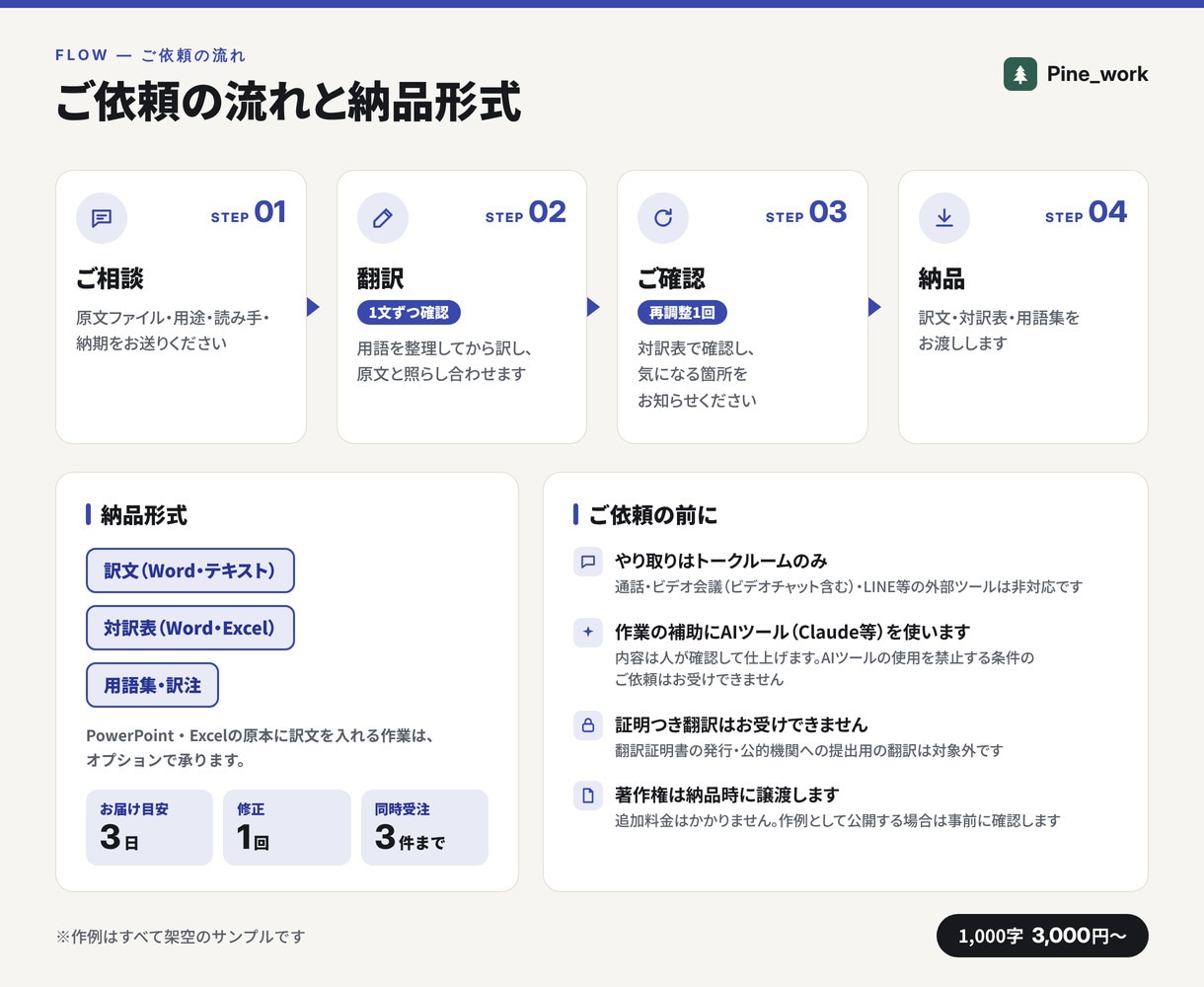This screenshot has width=1204, height=987.
Task: Click the 再調整1回 badge
Action: [682, 313]
